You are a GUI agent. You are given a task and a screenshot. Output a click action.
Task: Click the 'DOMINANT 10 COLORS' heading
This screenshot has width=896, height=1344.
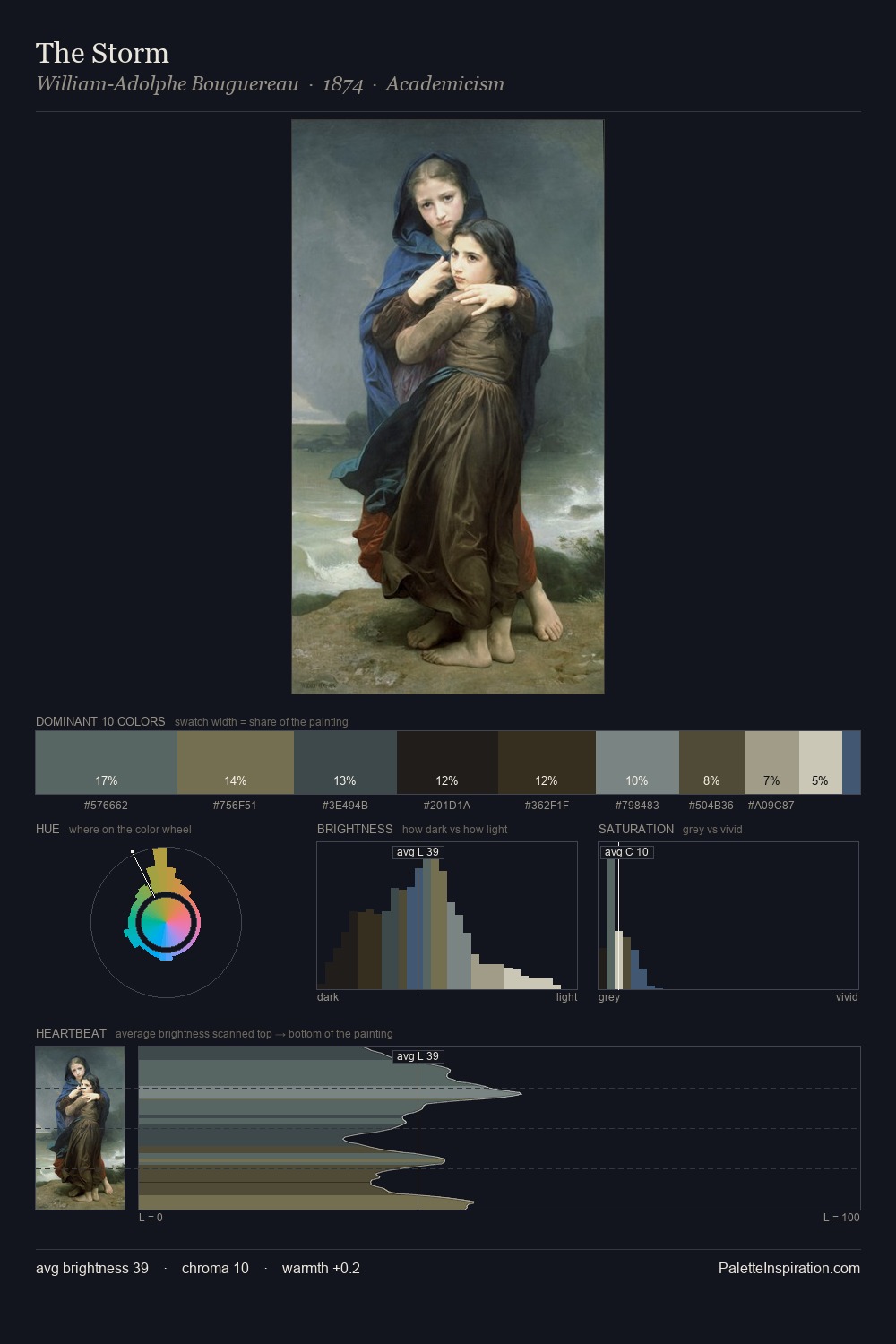click(100, 721)
